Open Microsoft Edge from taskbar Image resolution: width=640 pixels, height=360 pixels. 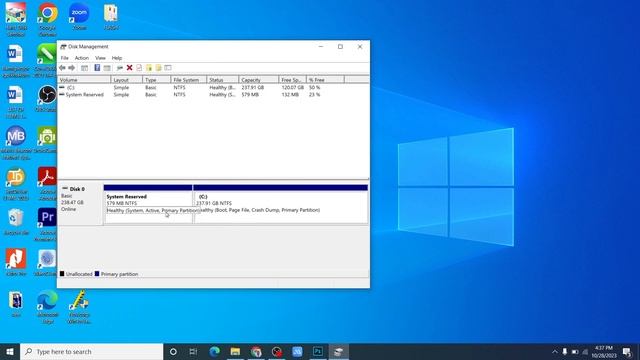tap(214, 351)
